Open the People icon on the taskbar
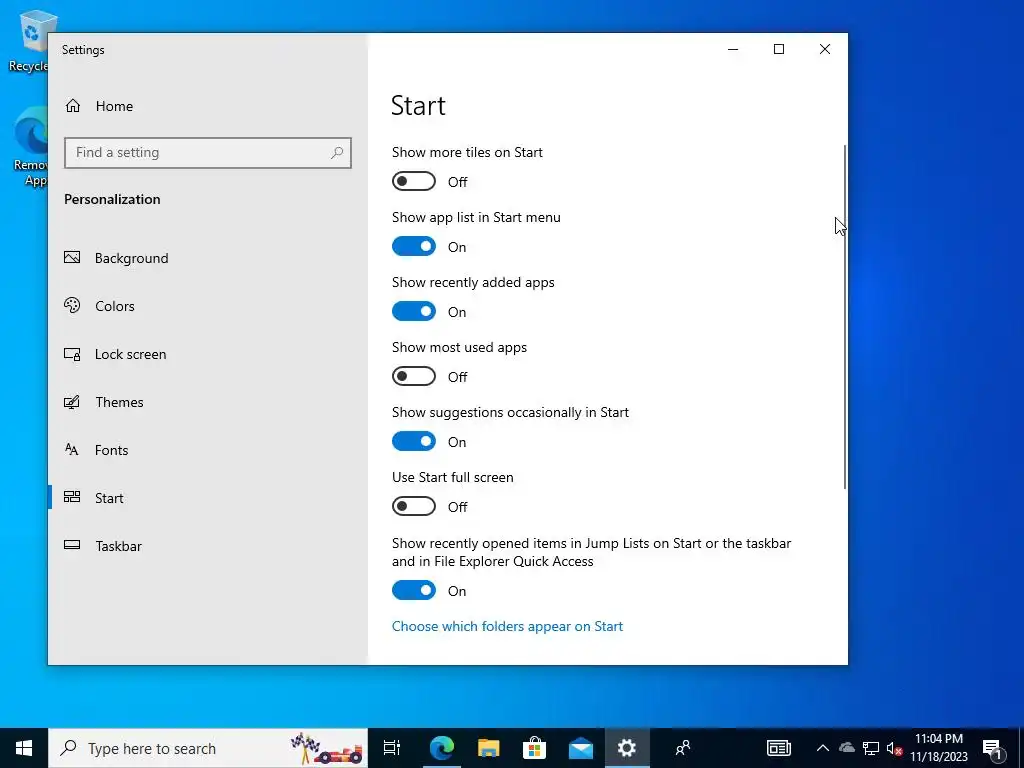The width and height of the screenshot is (1024, 768). 682,748
